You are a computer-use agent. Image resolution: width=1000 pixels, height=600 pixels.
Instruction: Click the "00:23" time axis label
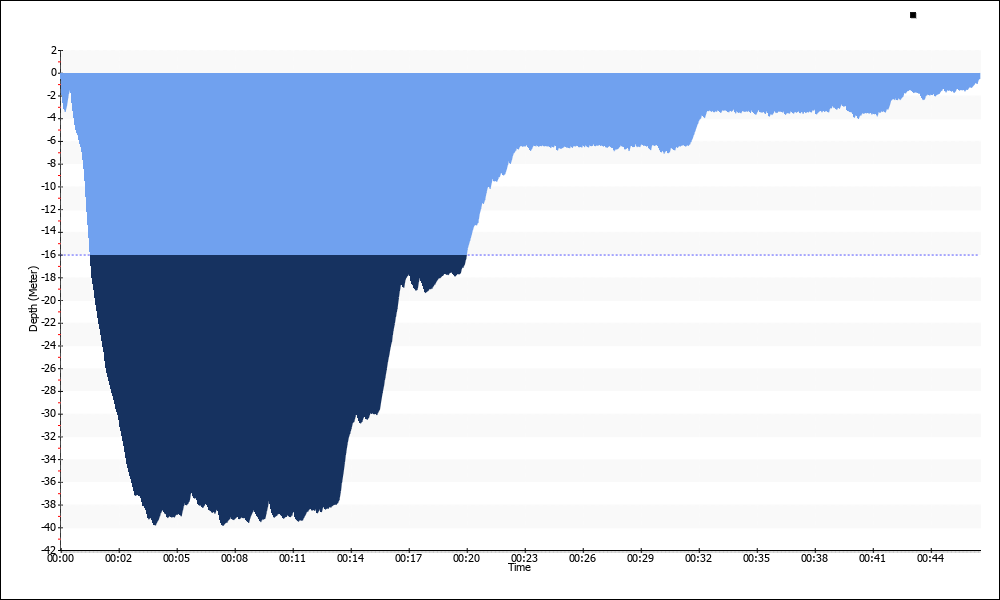point(524,558)
